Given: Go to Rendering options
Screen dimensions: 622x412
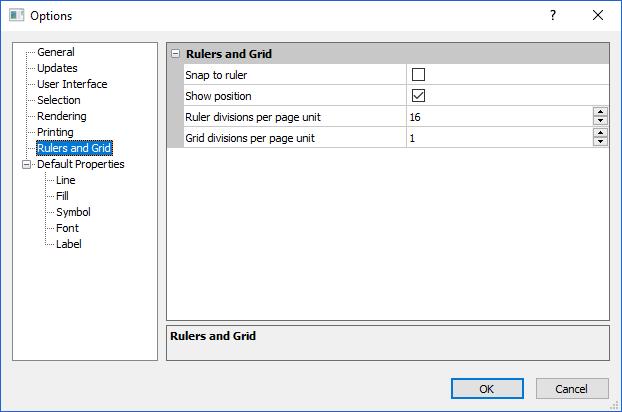Looking at the screenshot, I should [x=61, y=116].
